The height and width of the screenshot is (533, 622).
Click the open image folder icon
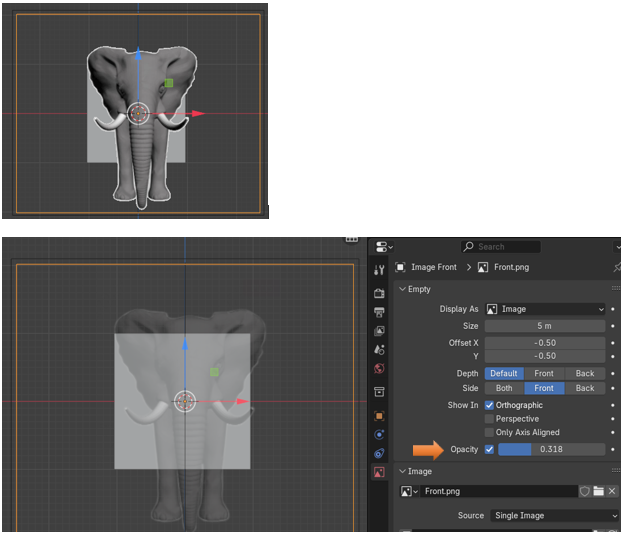tap(598, 491)
